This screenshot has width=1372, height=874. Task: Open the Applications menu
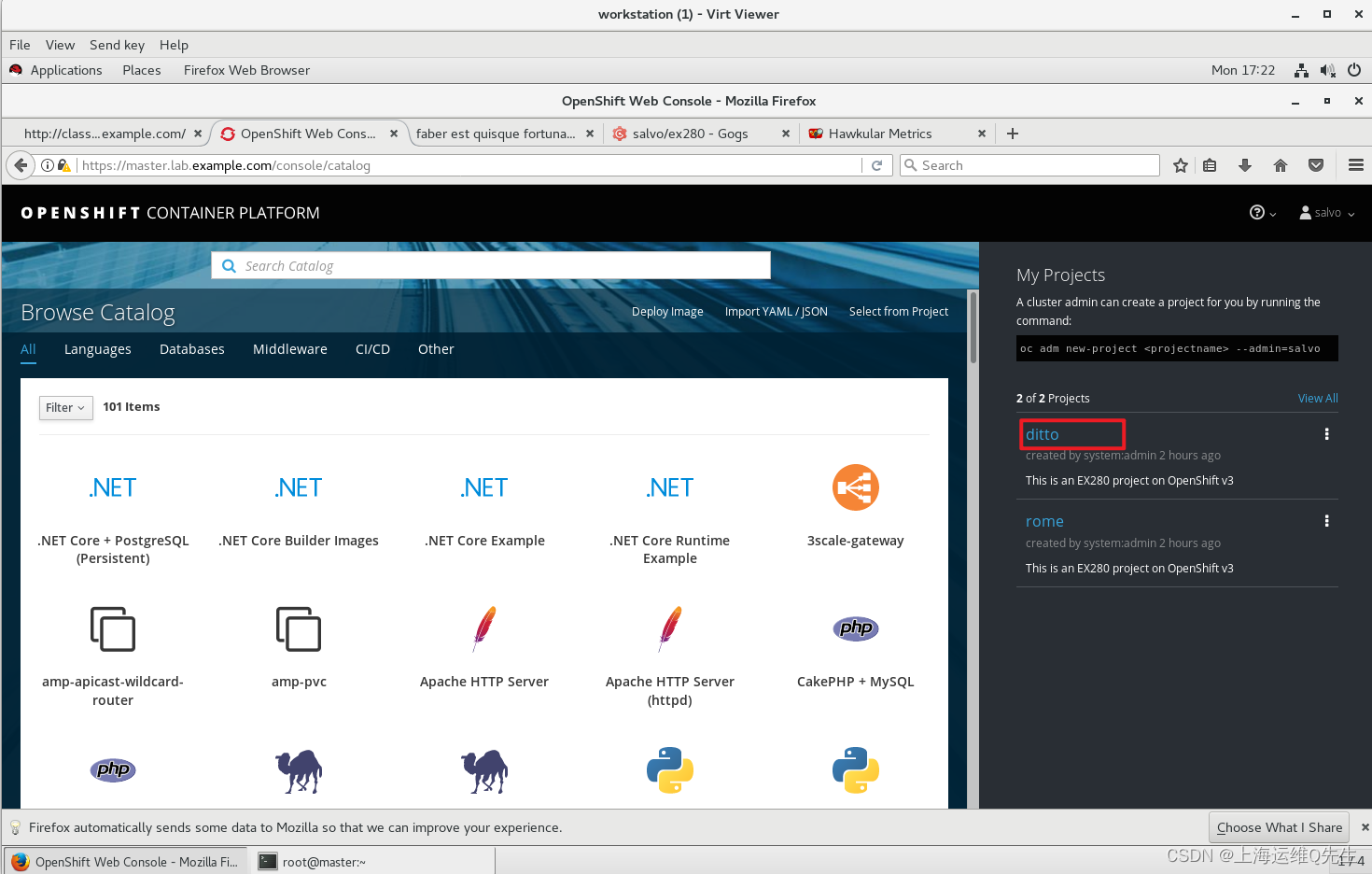tap(65, 70)
